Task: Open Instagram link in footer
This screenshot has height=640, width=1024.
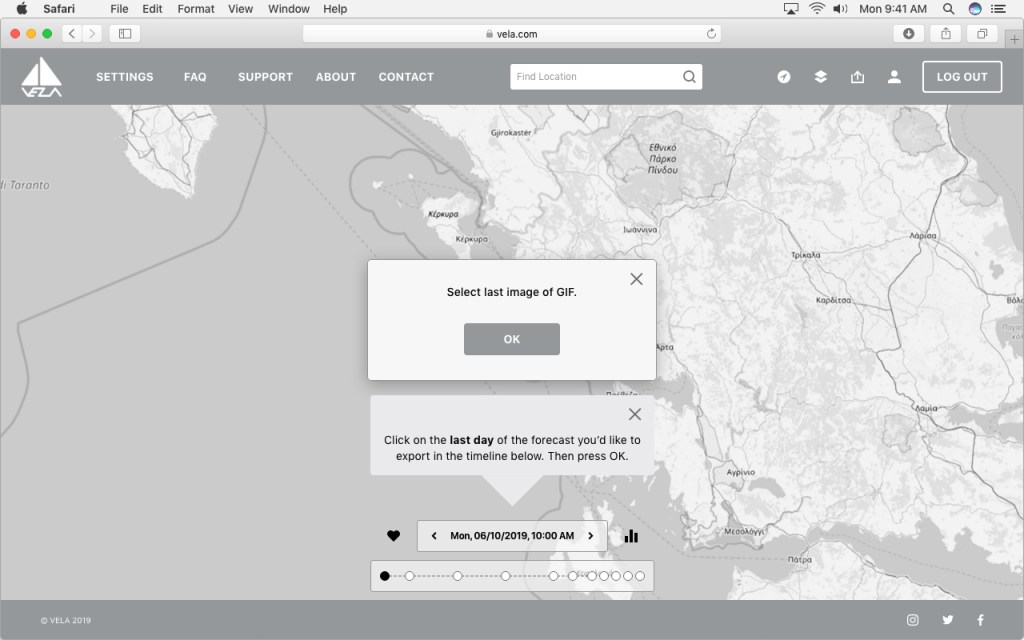Action: pos(912,620)
